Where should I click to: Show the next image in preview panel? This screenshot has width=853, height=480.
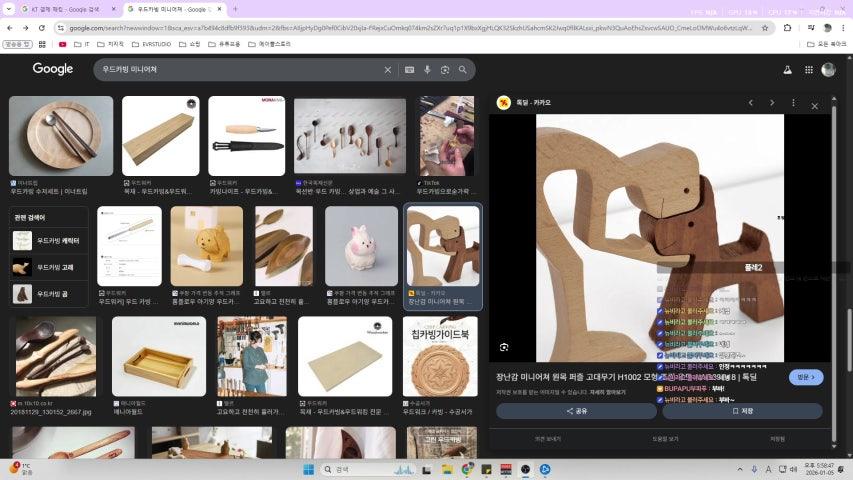point(772,103)
